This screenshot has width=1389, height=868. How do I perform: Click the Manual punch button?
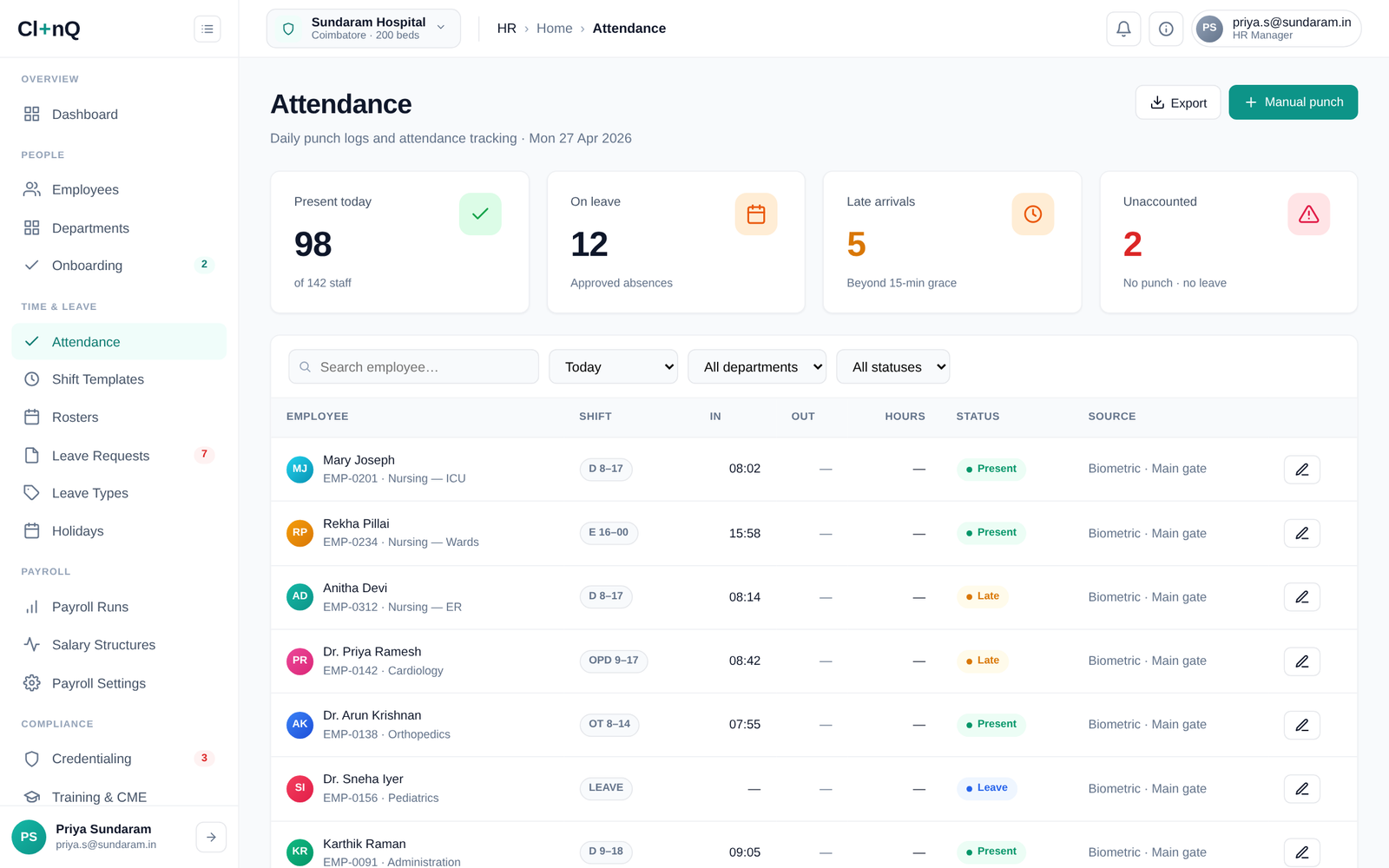[1294, 102]
